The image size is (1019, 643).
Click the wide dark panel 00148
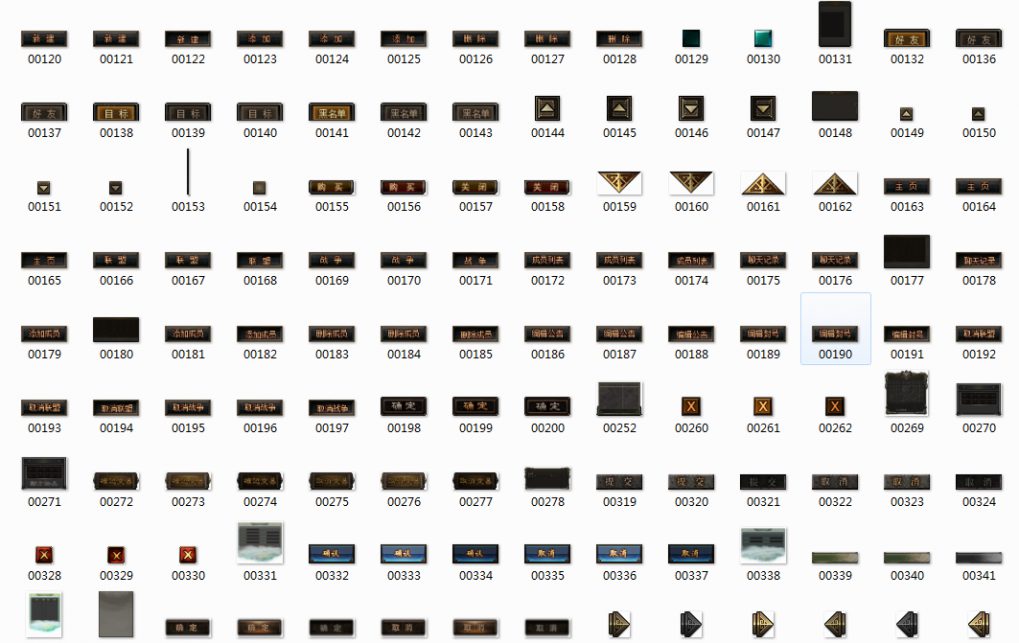point(835,105)
